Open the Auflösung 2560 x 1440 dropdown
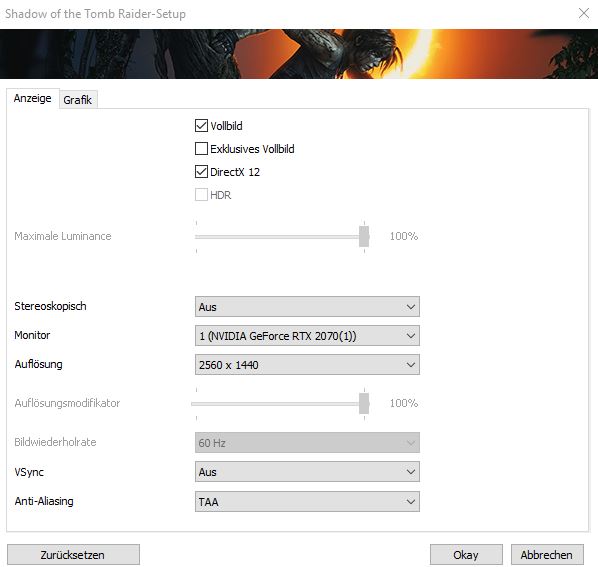 307,365
